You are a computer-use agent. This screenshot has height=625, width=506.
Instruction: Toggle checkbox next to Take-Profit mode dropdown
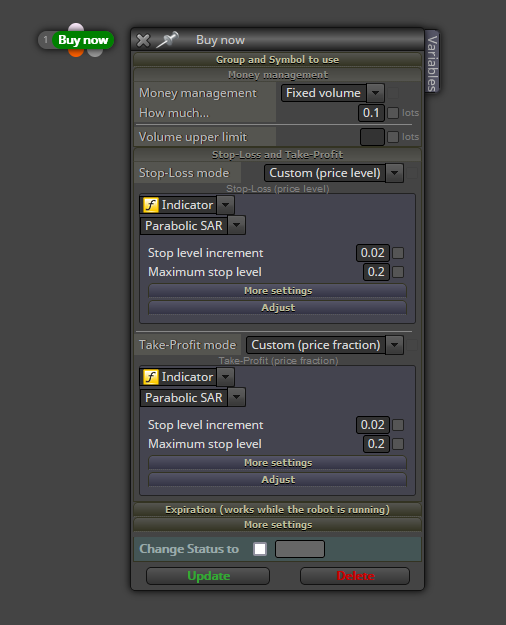point(412,345)
